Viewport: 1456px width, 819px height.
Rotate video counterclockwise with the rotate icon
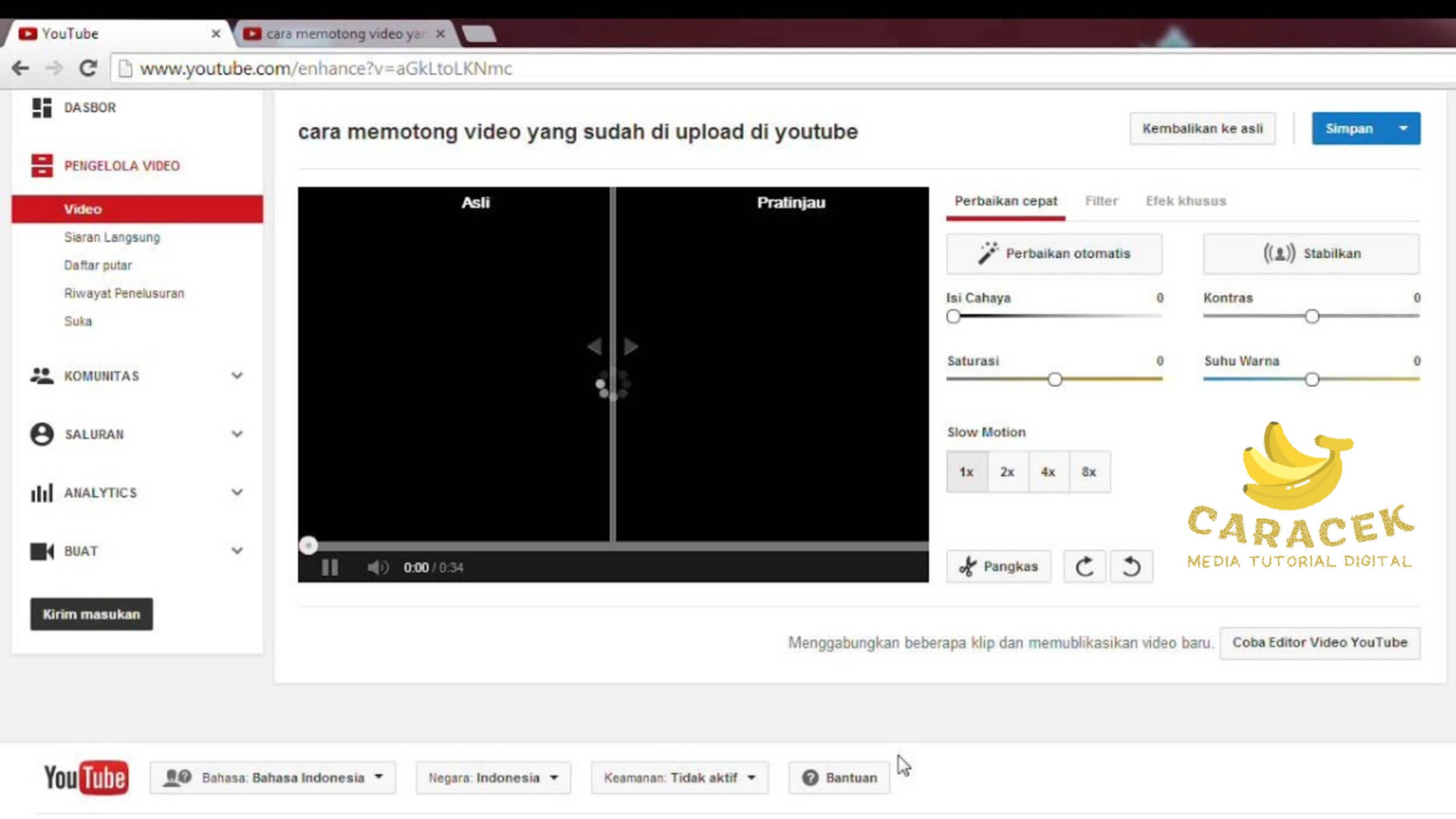[x=1131, y=566]
